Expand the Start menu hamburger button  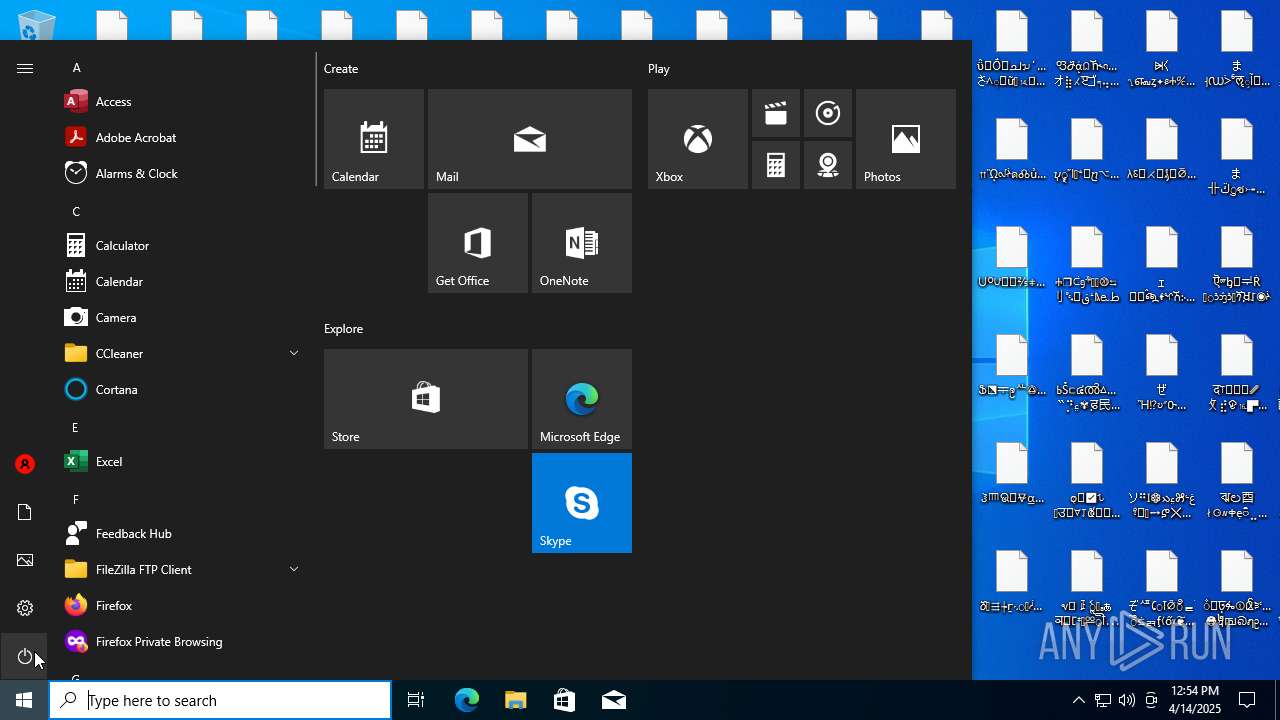point(25,68)
